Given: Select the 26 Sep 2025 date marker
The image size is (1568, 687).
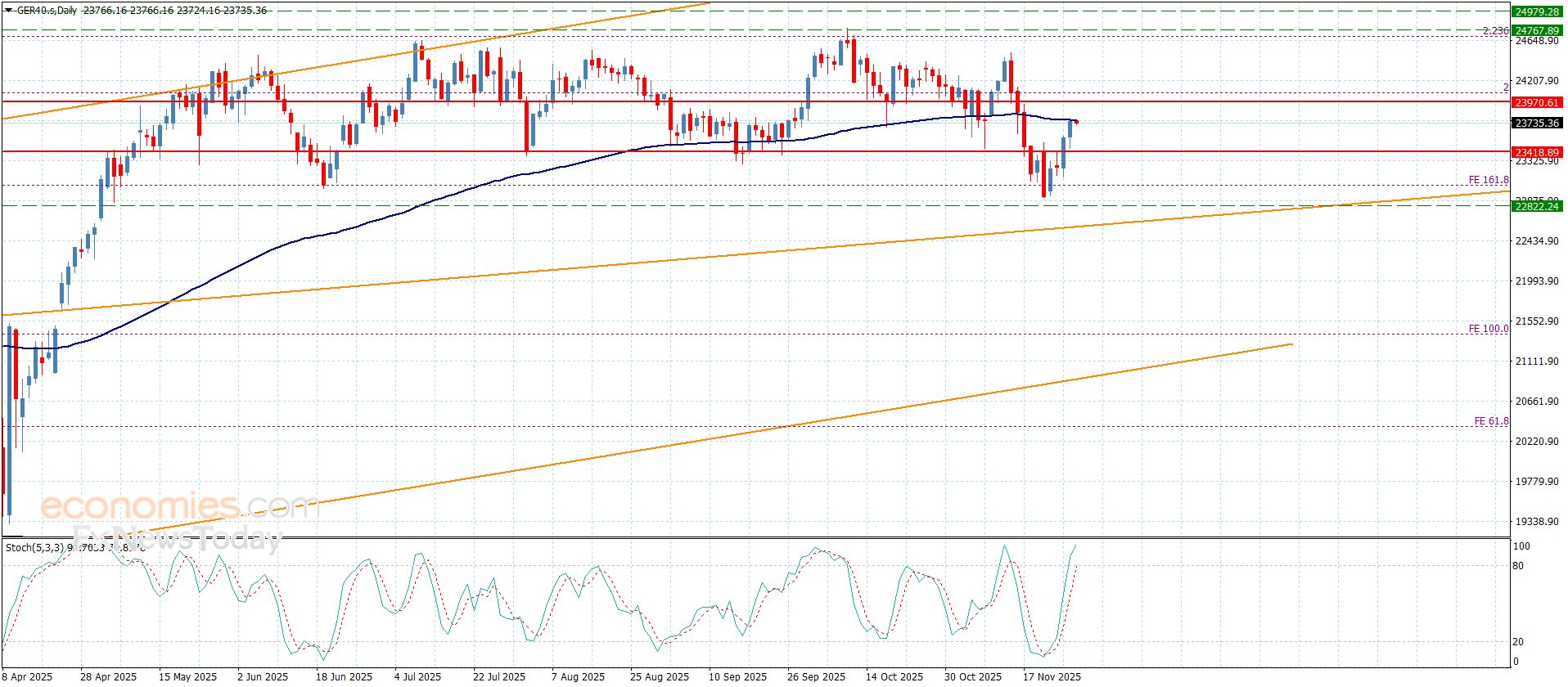Looking at the screenshot, I should pyautogui.click(x=816, y=677).
